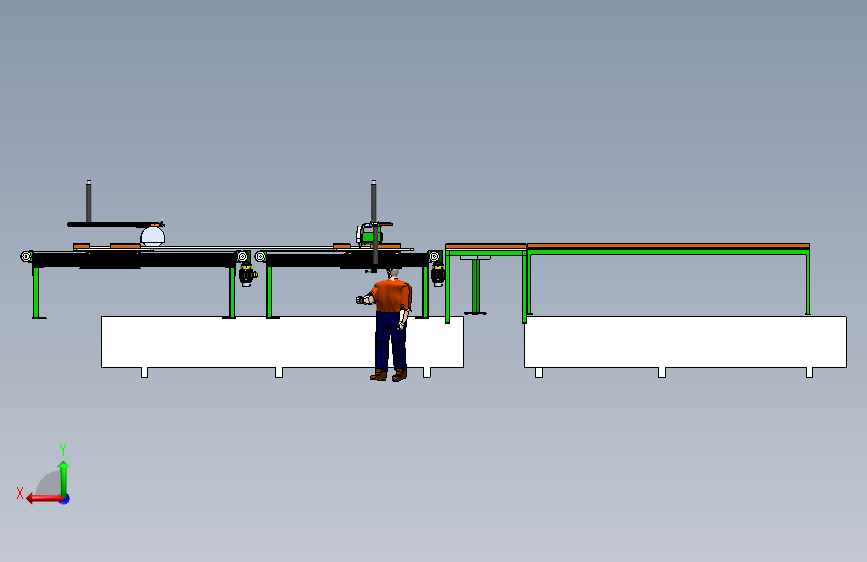Image resolution: width=867 pixels, height=562 pixels.
Task: Select the yellow-black motor under the left conveyor
Action: click(x=247, y=275)
